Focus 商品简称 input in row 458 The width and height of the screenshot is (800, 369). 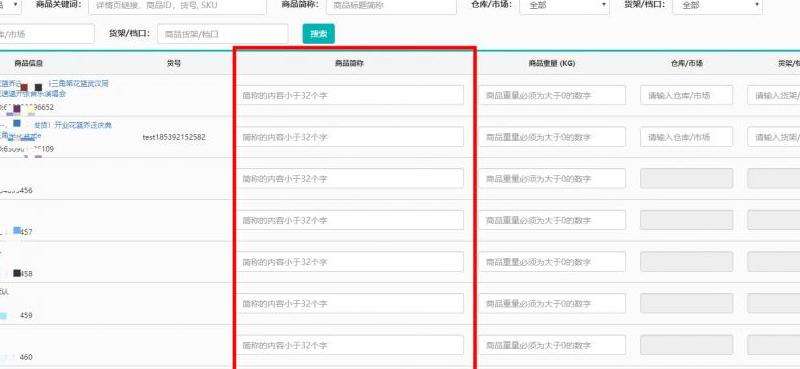coord(350,262)
